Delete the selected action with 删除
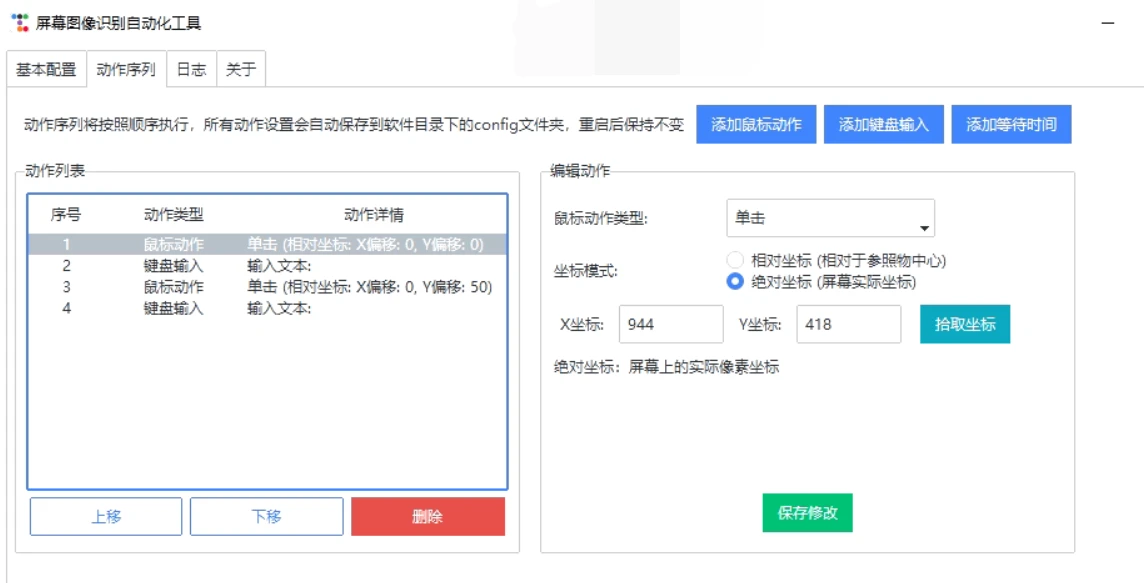The image size is (1144, 583). pyautogui.click(x=427, y=517)
